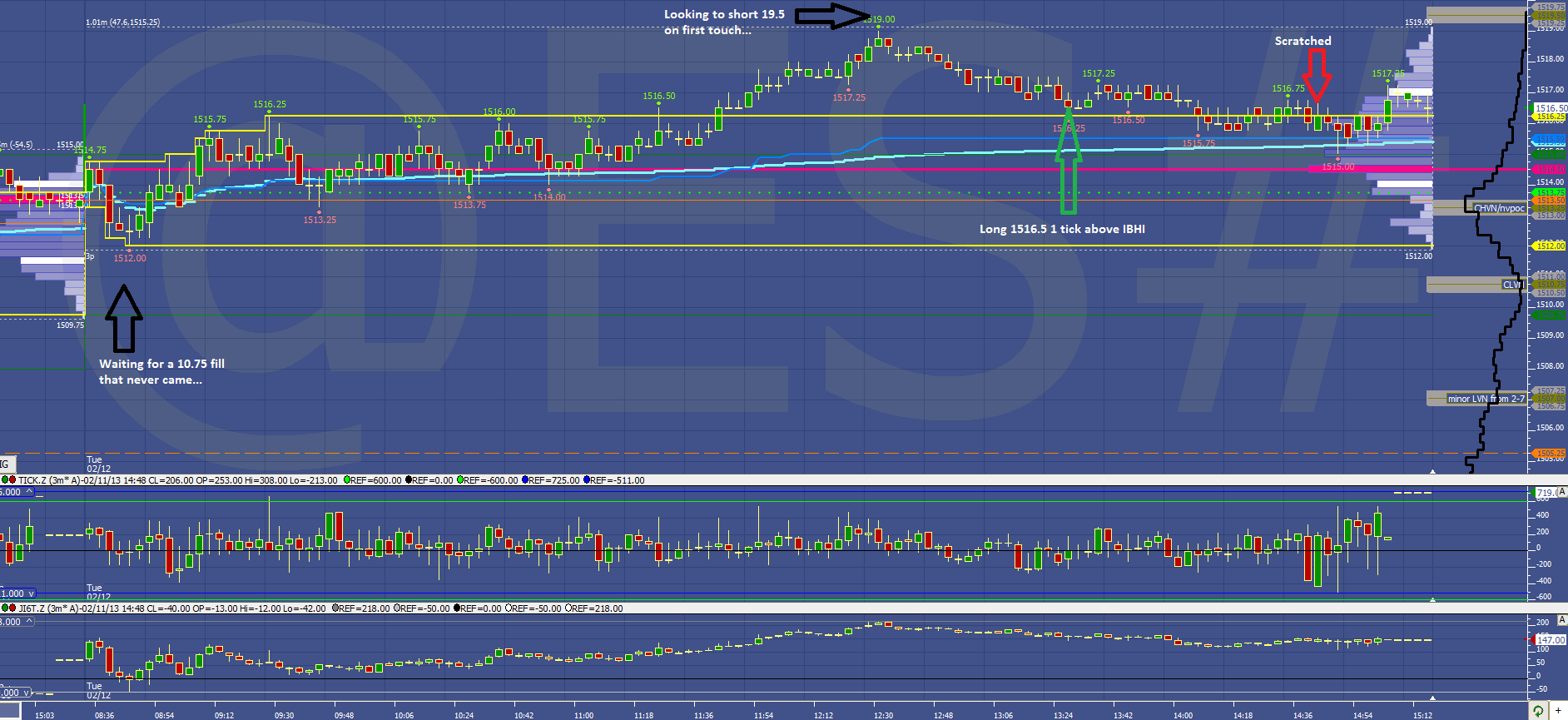Click the 08:36 label on the time axis

tap(104, 715)
